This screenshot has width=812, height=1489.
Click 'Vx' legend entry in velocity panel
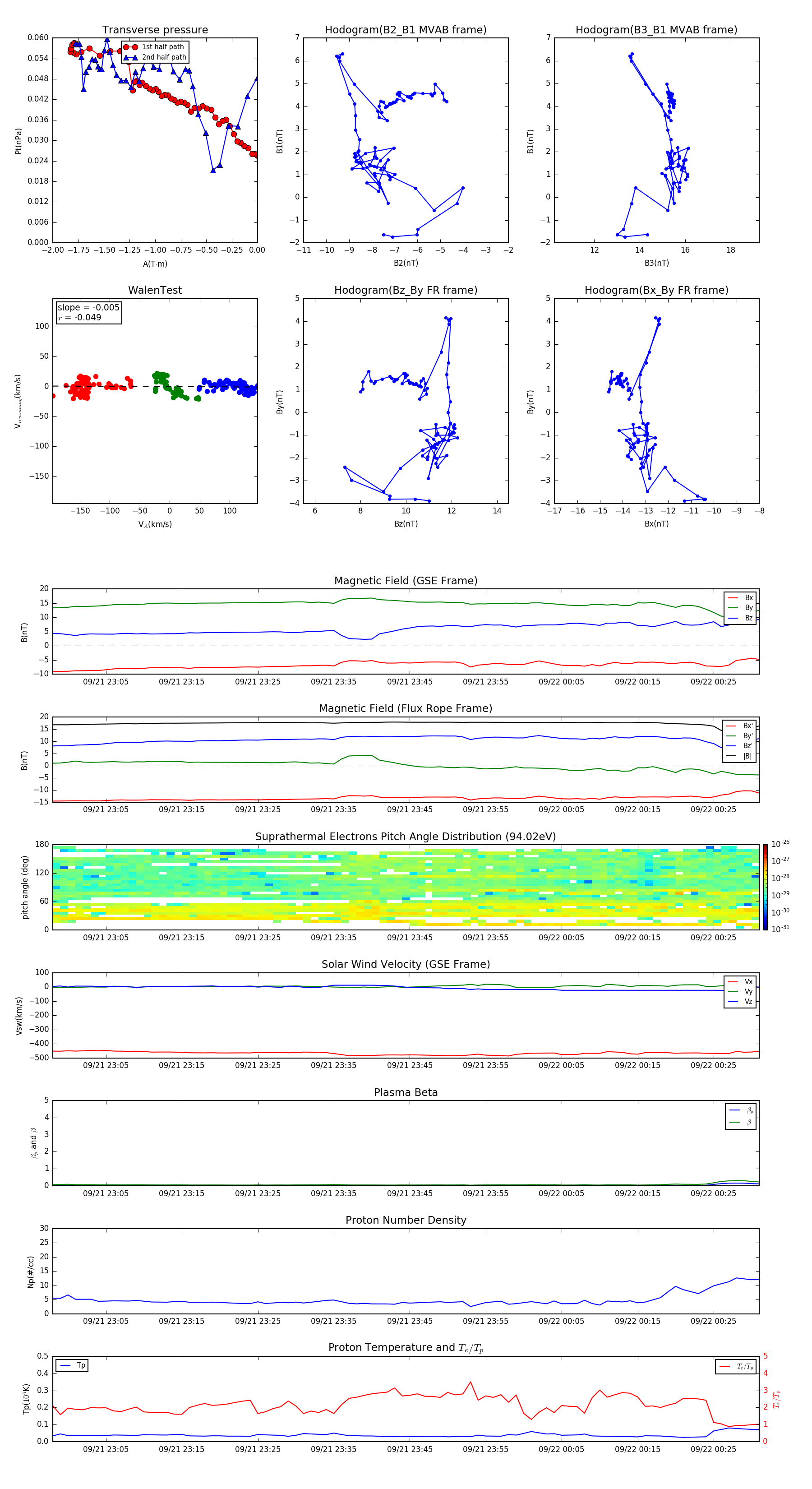click(x=741, y=981)
